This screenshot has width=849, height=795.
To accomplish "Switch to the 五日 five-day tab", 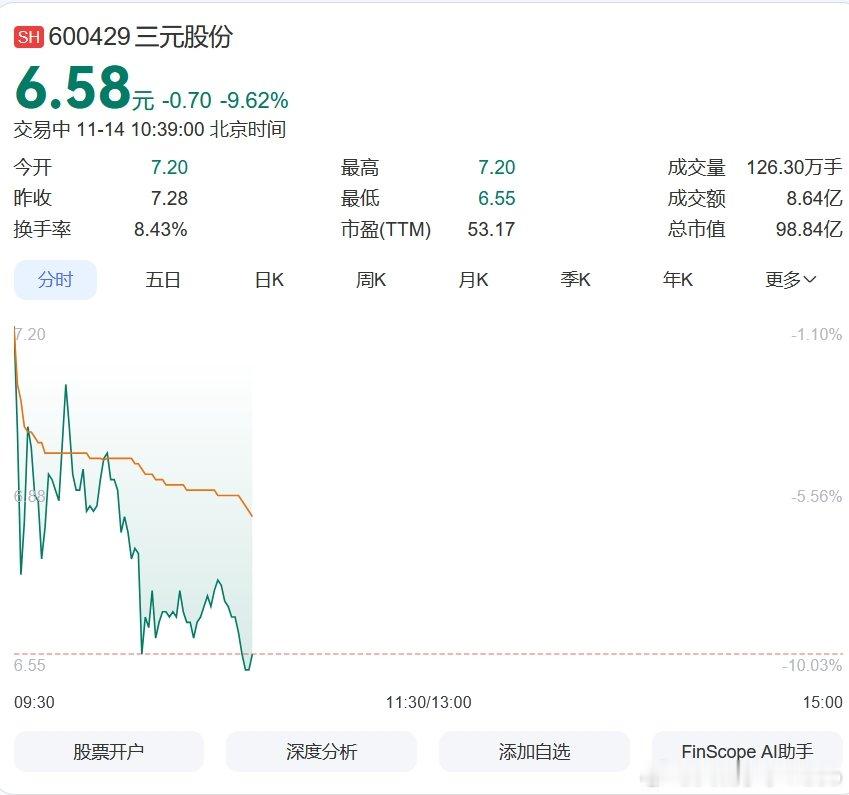I will [x=162, y=280].
